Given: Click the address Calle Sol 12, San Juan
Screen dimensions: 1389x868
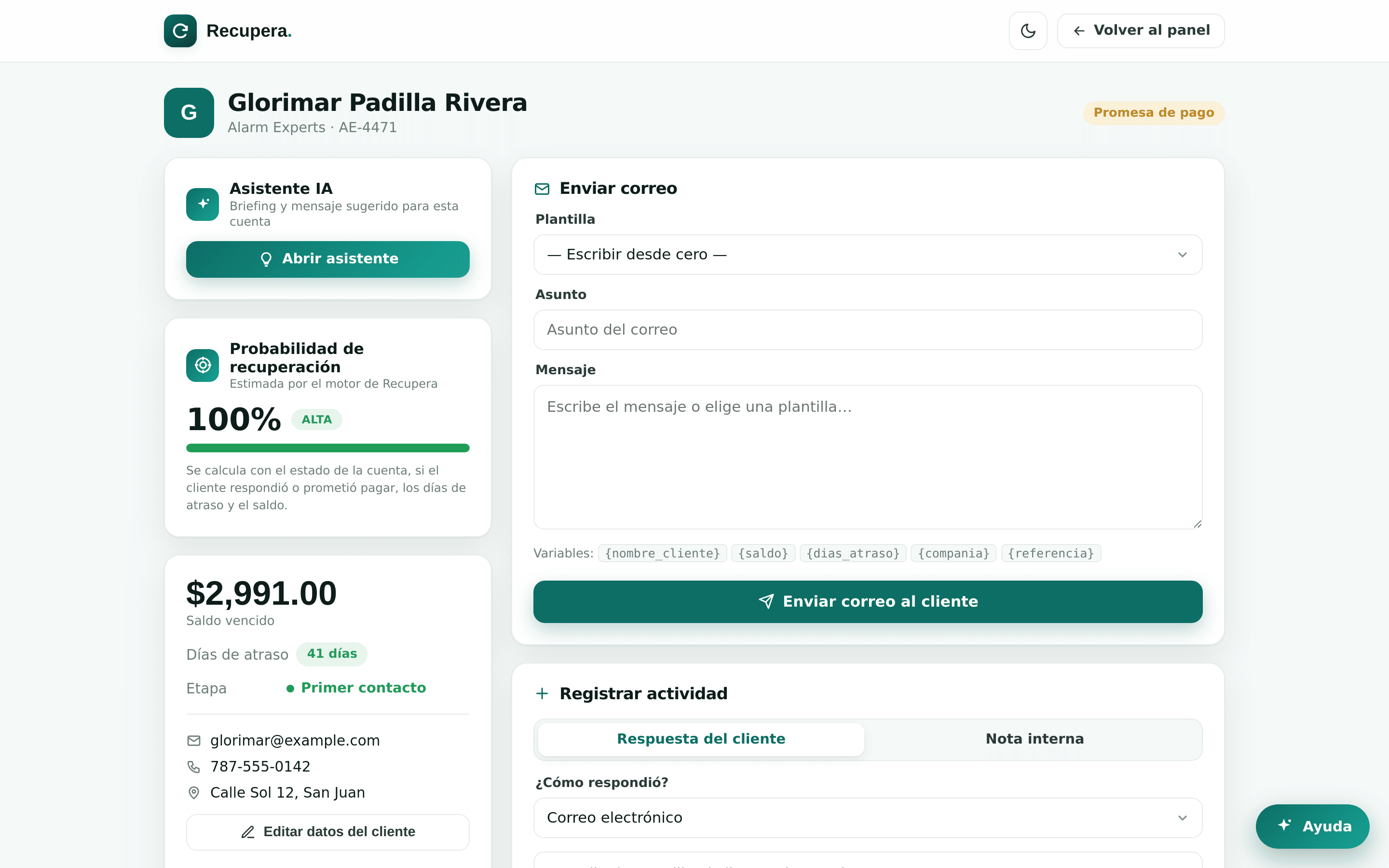Looking at the screenshot, I should click(287, 793).
